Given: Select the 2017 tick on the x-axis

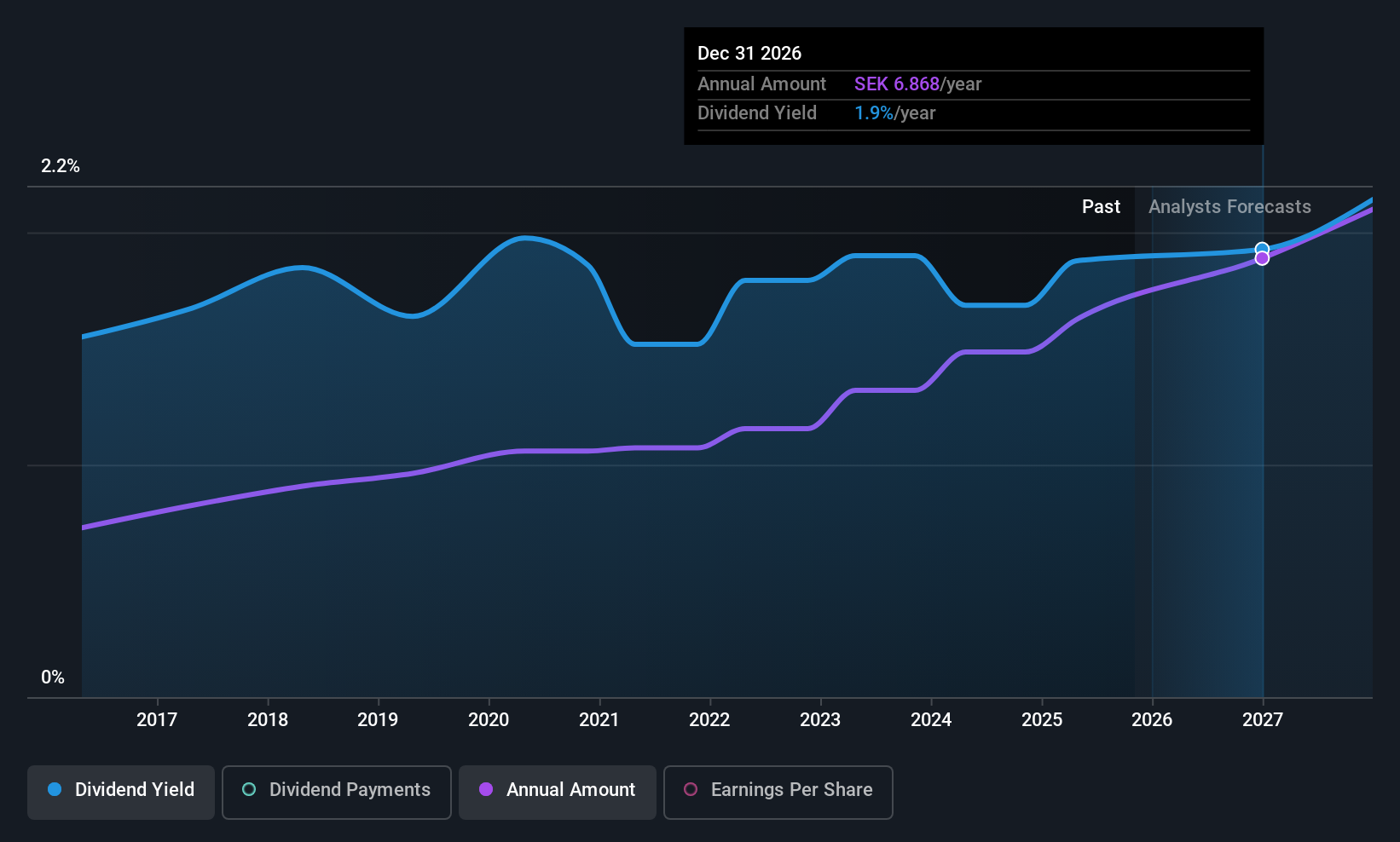Looking at the screenshot, I should (x=157, y=720).
